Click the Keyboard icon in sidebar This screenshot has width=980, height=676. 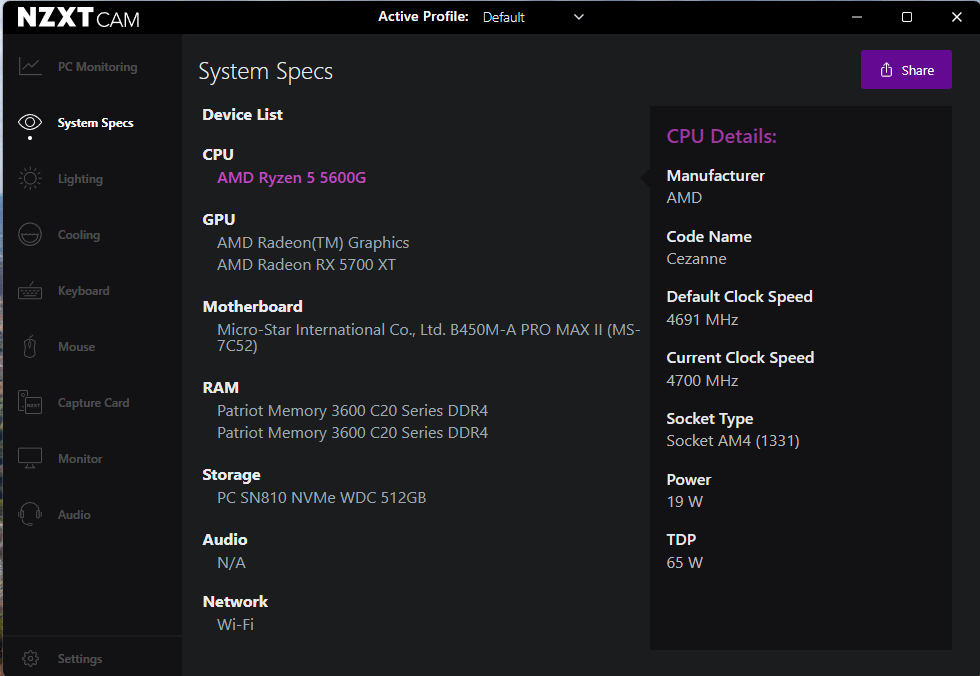(x=30, y=291)
